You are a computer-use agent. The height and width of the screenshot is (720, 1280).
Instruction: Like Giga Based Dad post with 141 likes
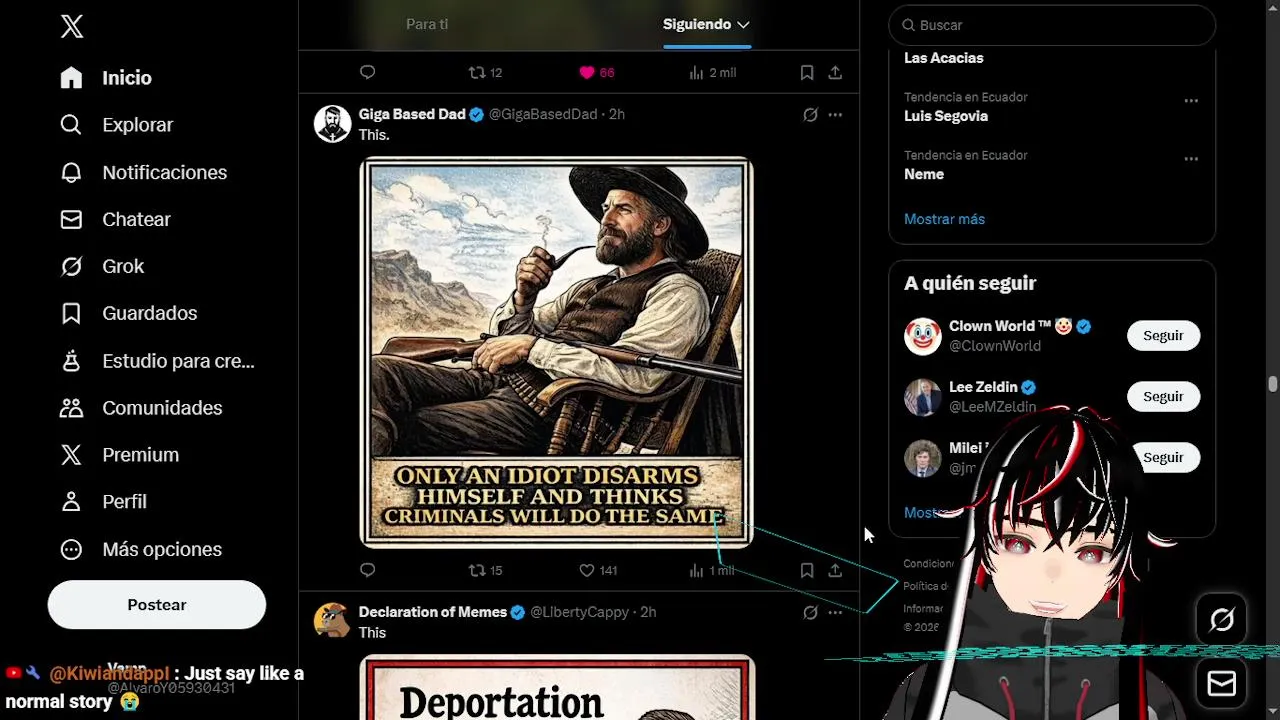click(598, 570)
